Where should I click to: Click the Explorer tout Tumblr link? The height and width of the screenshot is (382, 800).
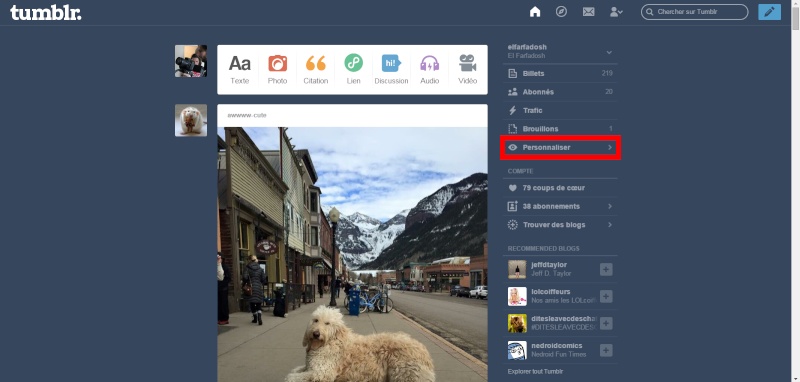coord(535,371)
